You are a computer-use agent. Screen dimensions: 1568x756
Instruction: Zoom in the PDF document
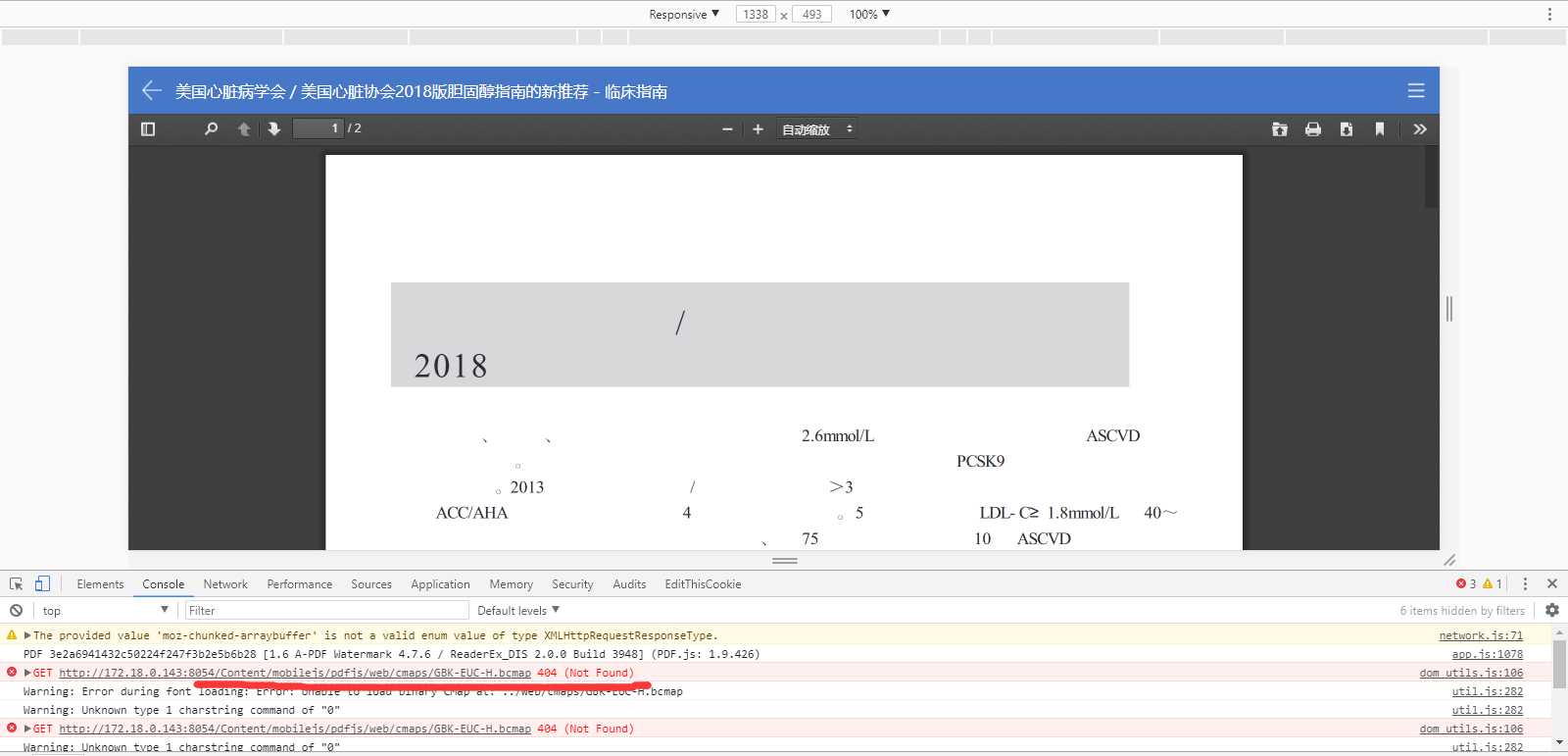(x=758, y=129)
